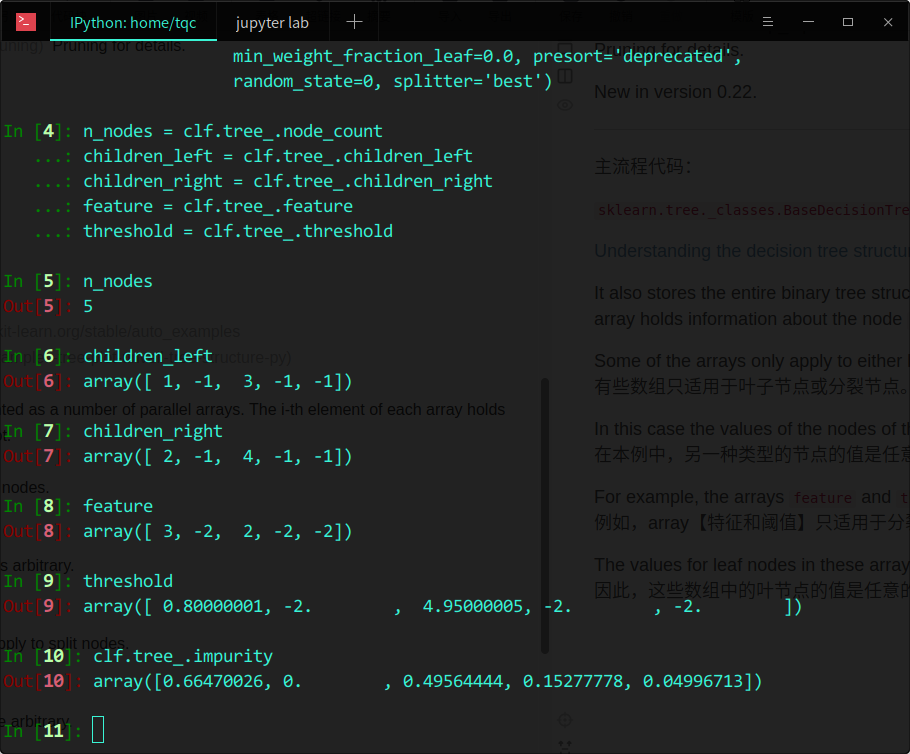Click the line 'feature = clf.tree_.feature'
Image resolution: width=910 pixels, height=754 pixels.
point(218,206)
